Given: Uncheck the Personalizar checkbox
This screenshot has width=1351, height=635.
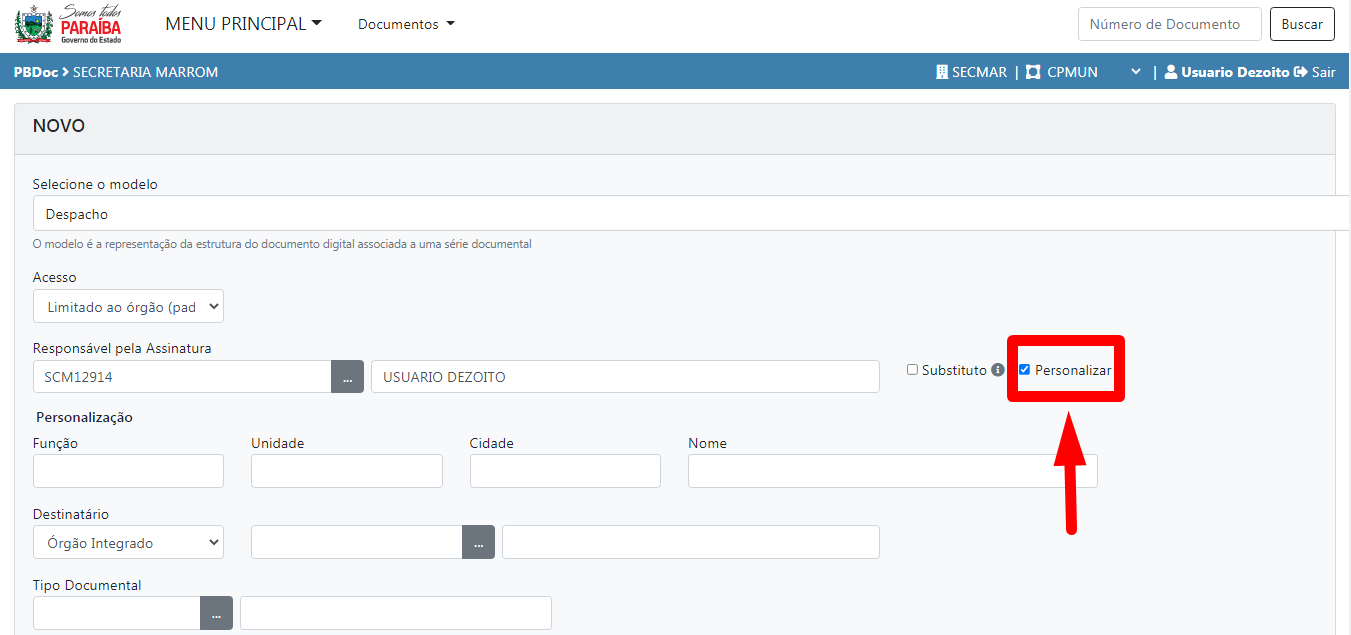Looking at the screenshot, I should pyautogui.click(x=1024, y=370).
